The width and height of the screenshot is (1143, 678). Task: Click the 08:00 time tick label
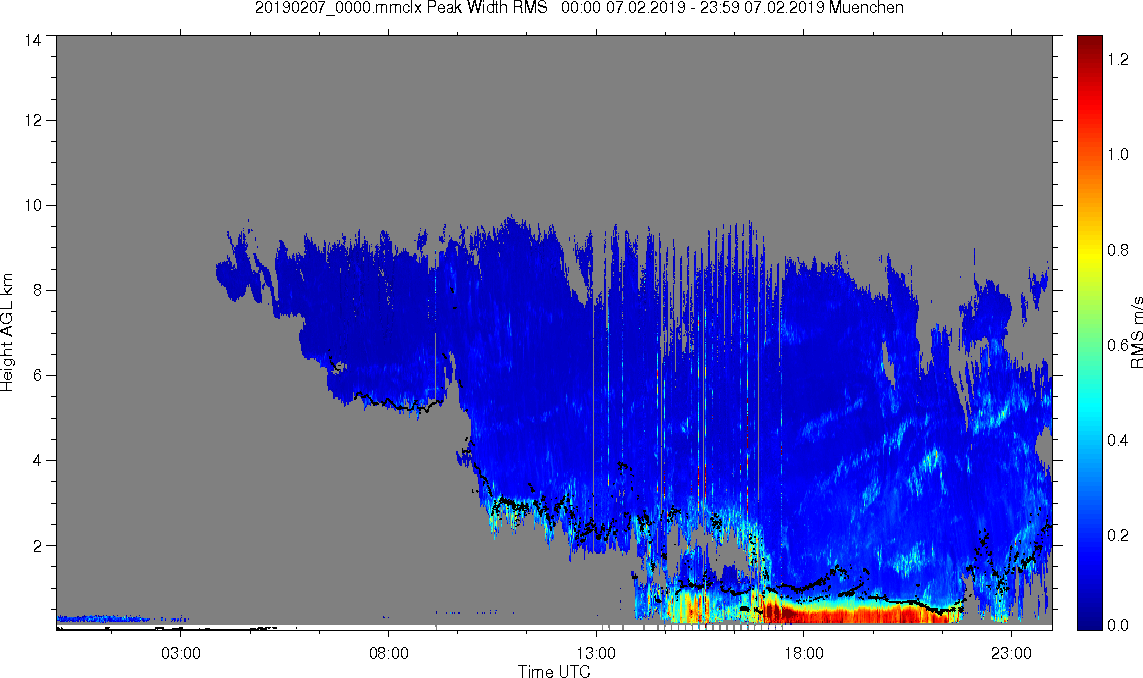coord(389,653)
